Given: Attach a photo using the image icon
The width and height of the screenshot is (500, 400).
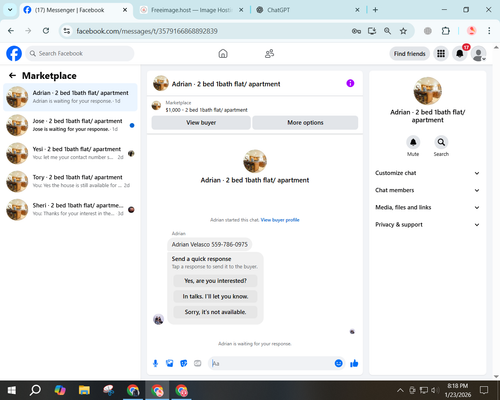Looking at the screenshot, I should click(170, 363).
